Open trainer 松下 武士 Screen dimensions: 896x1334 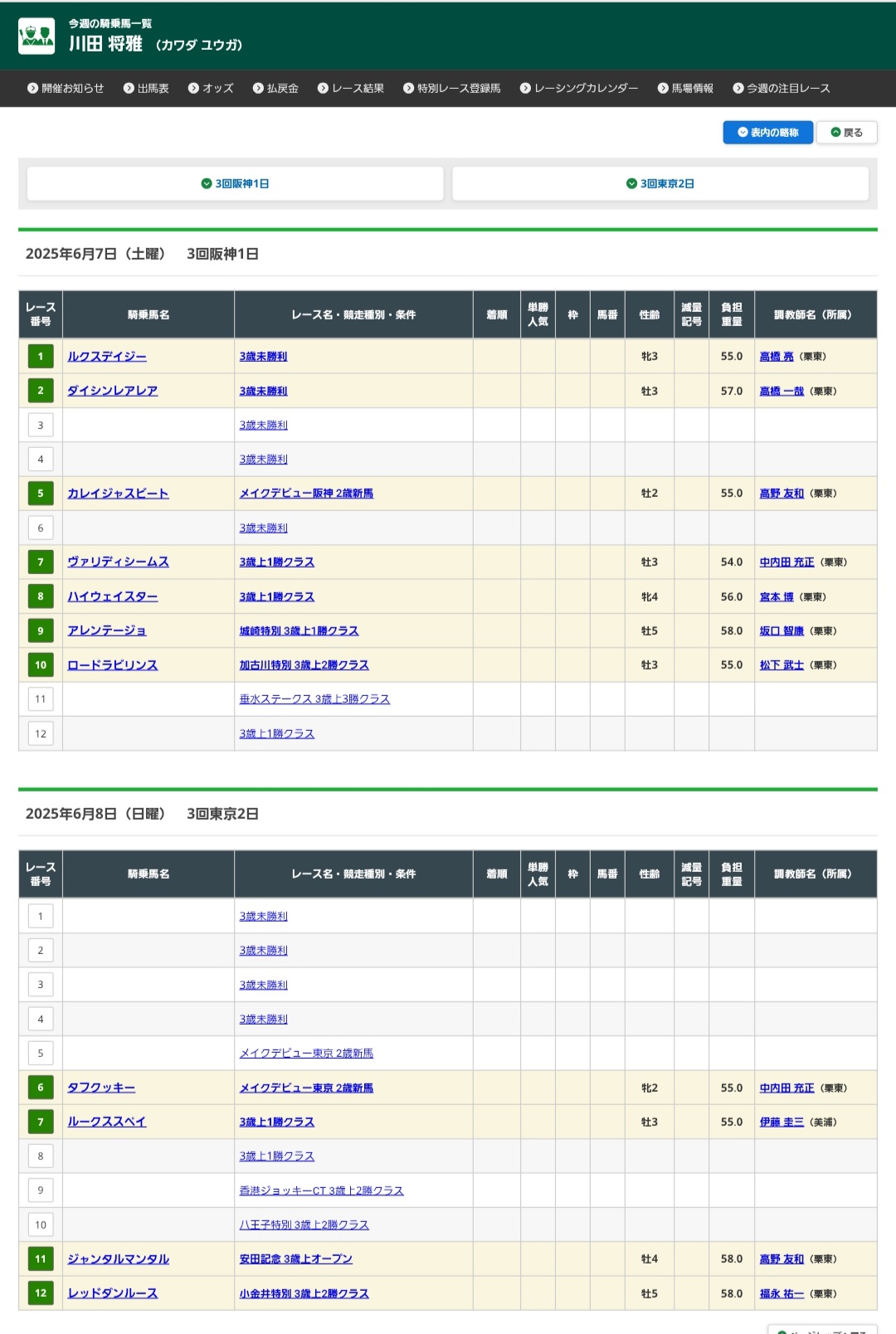pos(782,665)
